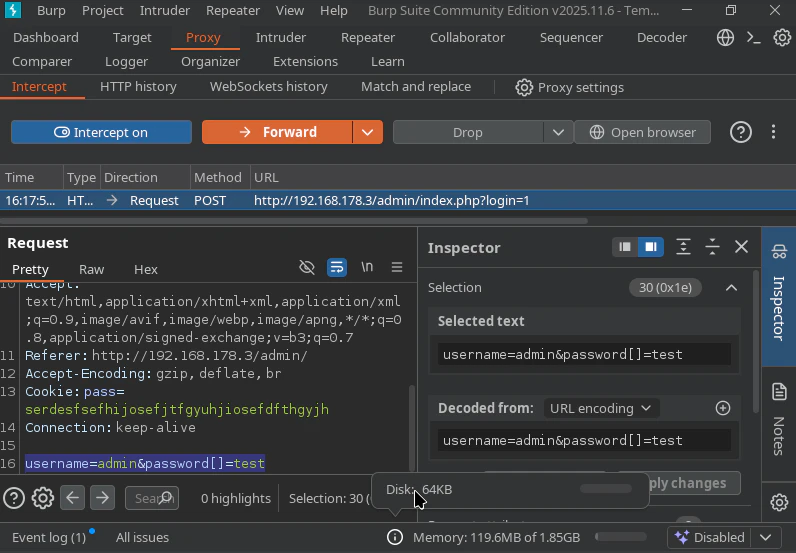Screen dimensions: 796x553
Task: Add another decoding with plus icon
Action: (x=723, y=408)
